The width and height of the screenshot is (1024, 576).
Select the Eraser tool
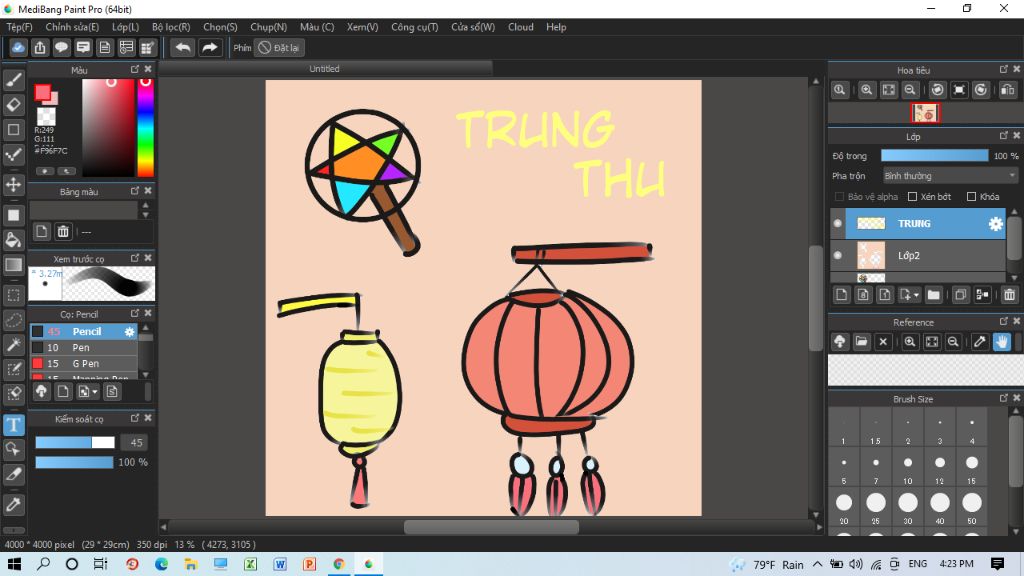click(x=14, y=104)
